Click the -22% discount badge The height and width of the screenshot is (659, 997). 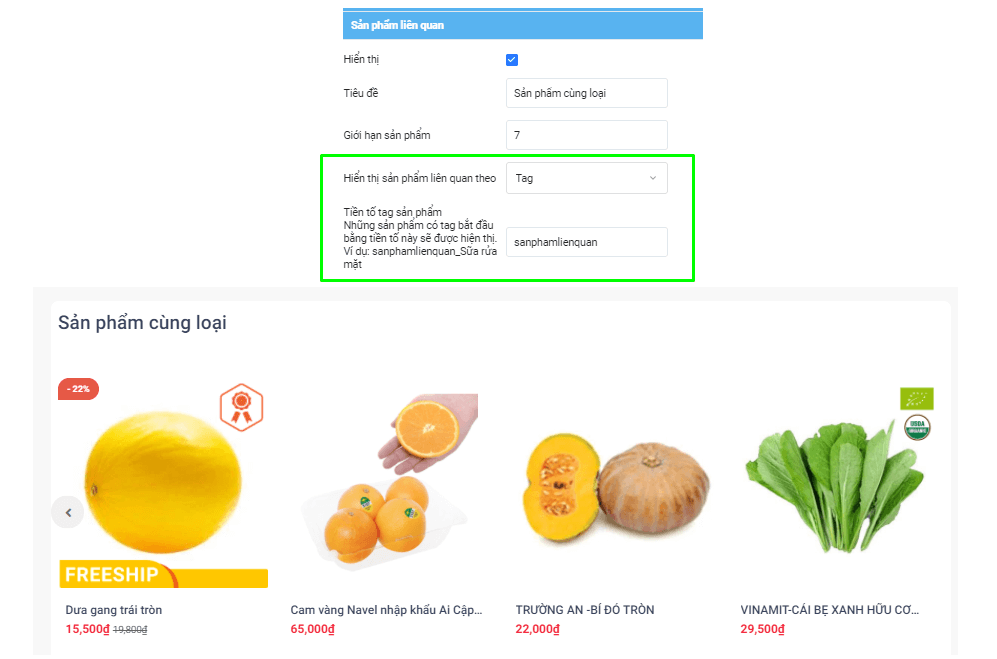78,389
